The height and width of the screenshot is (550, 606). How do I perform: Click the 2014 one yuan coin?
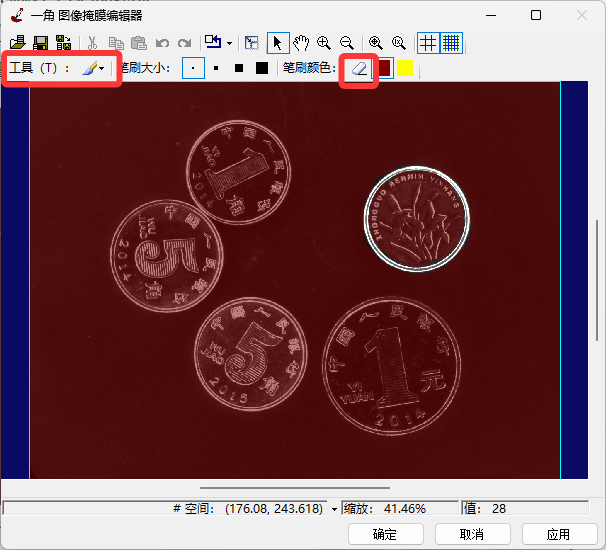[392, 366]
